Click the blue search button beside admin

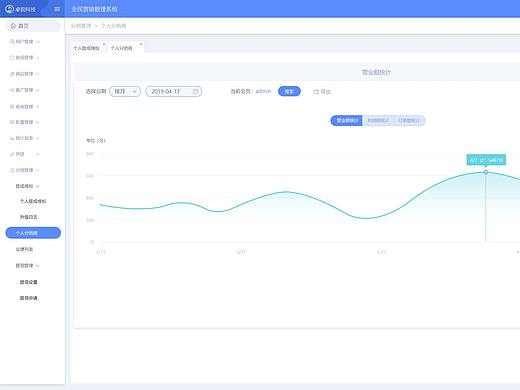point(289,91)
